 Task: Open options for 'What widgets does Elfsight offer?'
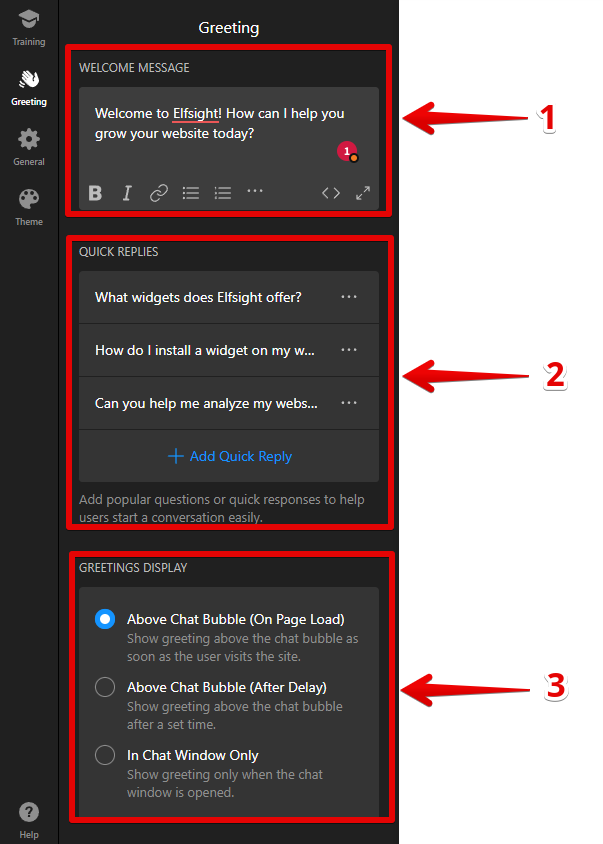(349, 297)
